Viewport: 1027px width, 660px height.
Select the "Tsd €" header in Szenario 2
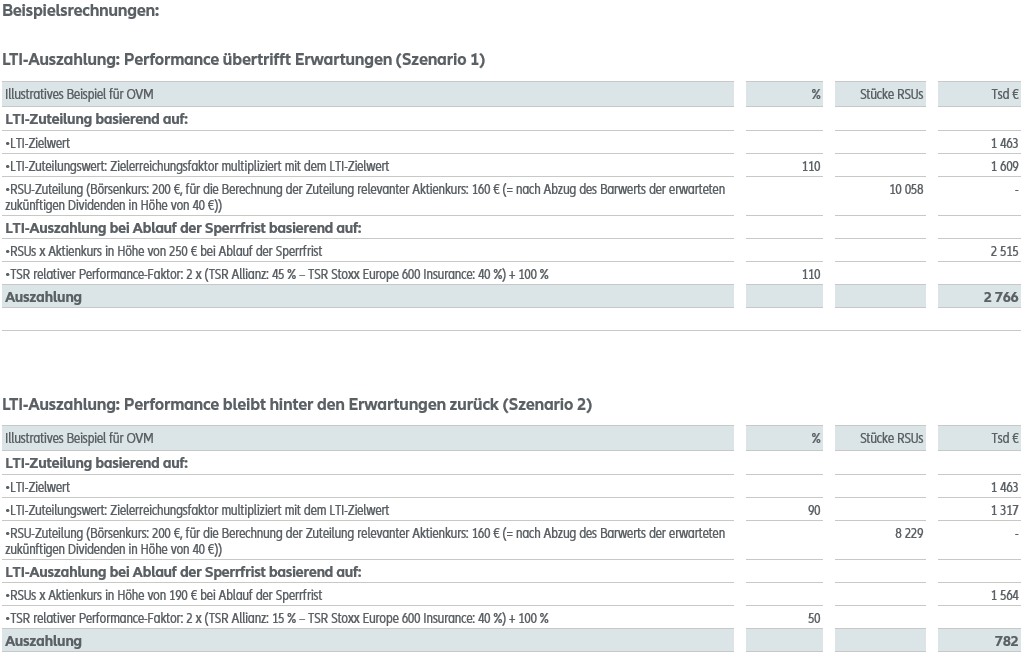tap(1004, 439)
